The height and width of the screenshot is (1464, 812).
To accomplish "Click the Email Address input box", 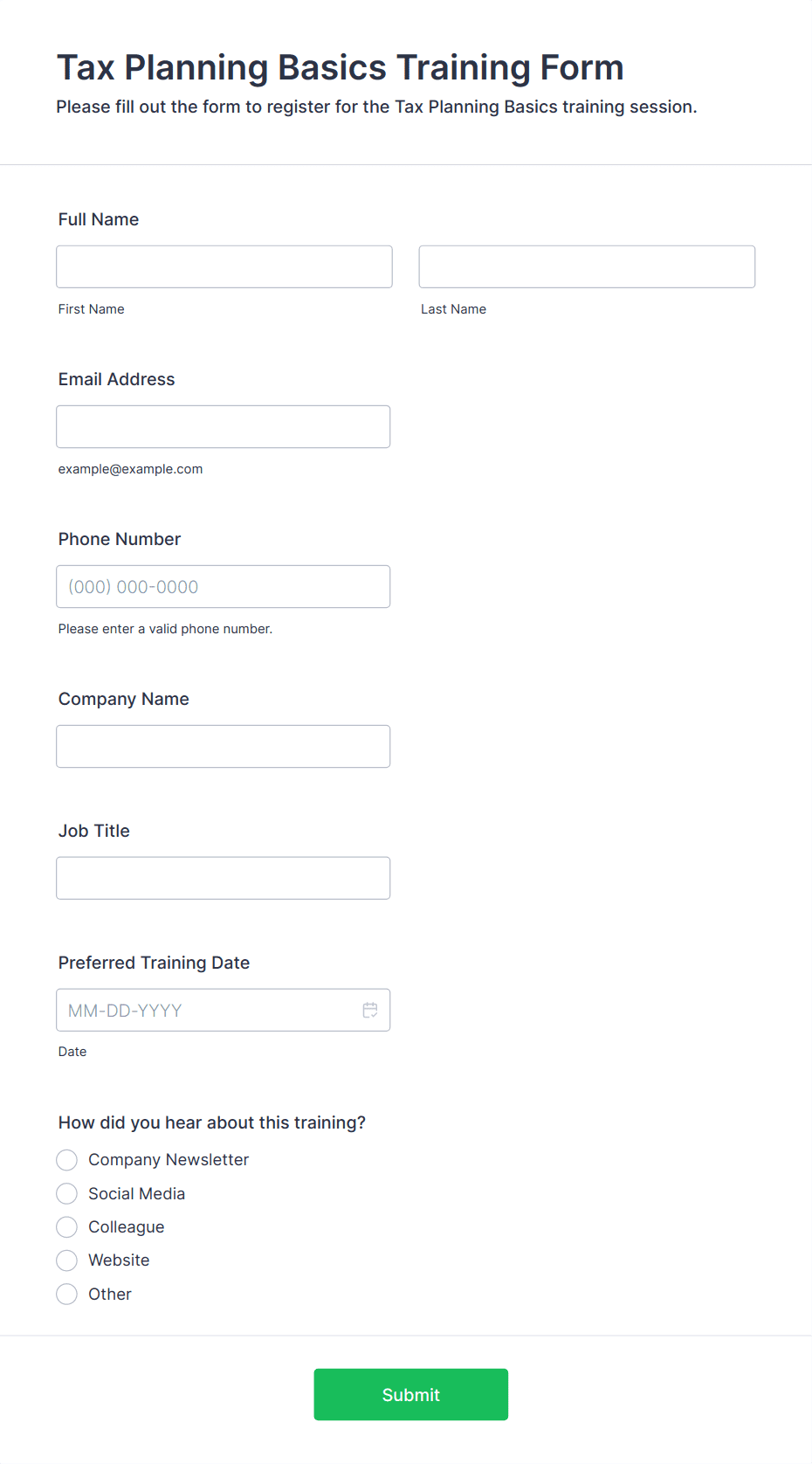I will [224, 426].
